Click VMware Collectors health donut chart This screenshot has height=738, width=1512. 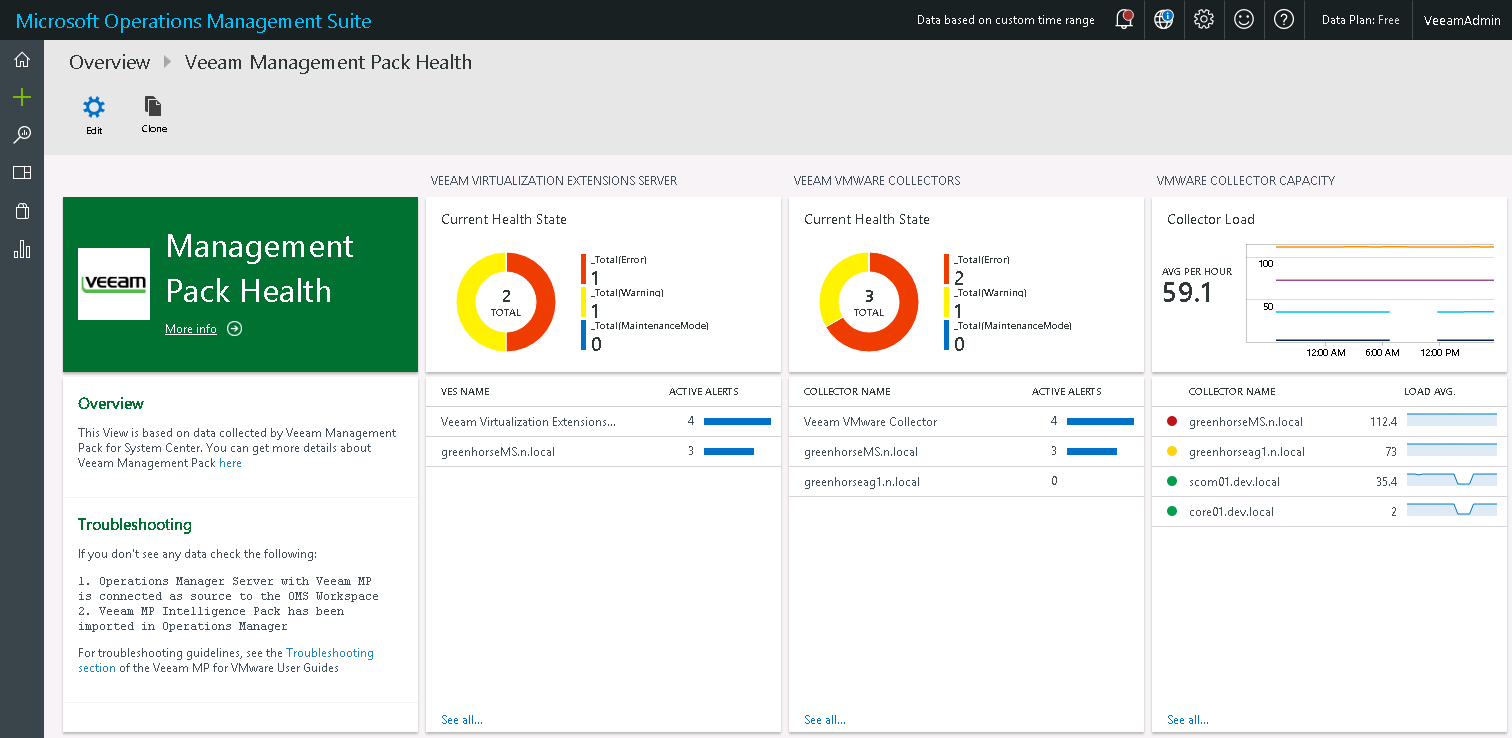(x=869, y=302)
